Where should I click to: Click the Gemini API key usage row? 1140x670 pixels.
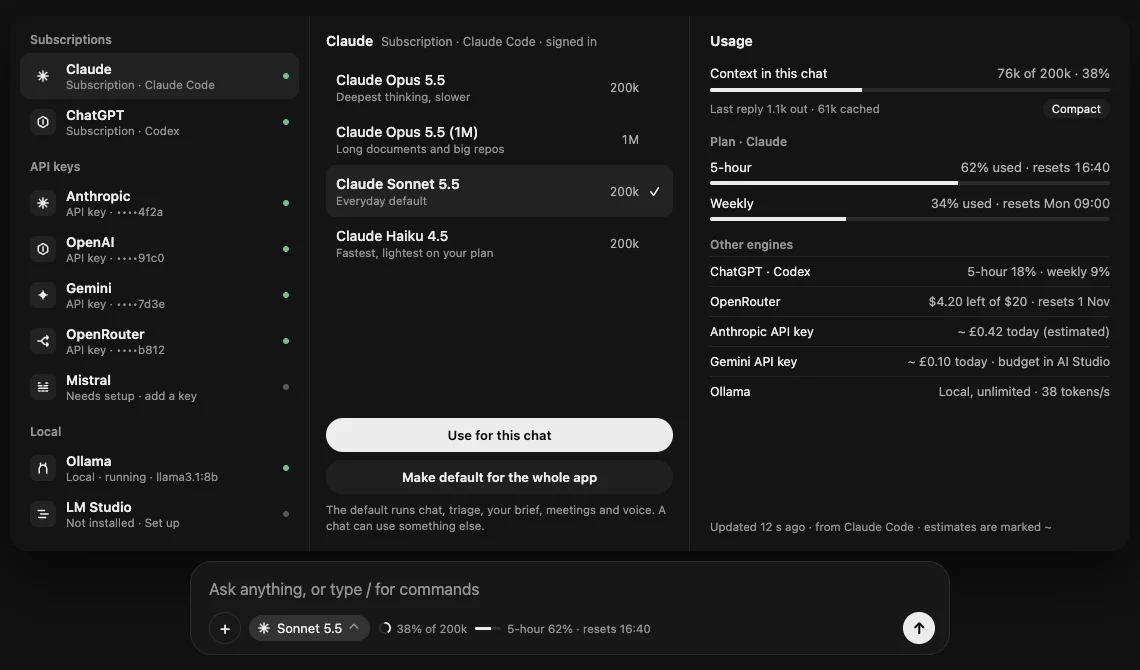[910, 361]
